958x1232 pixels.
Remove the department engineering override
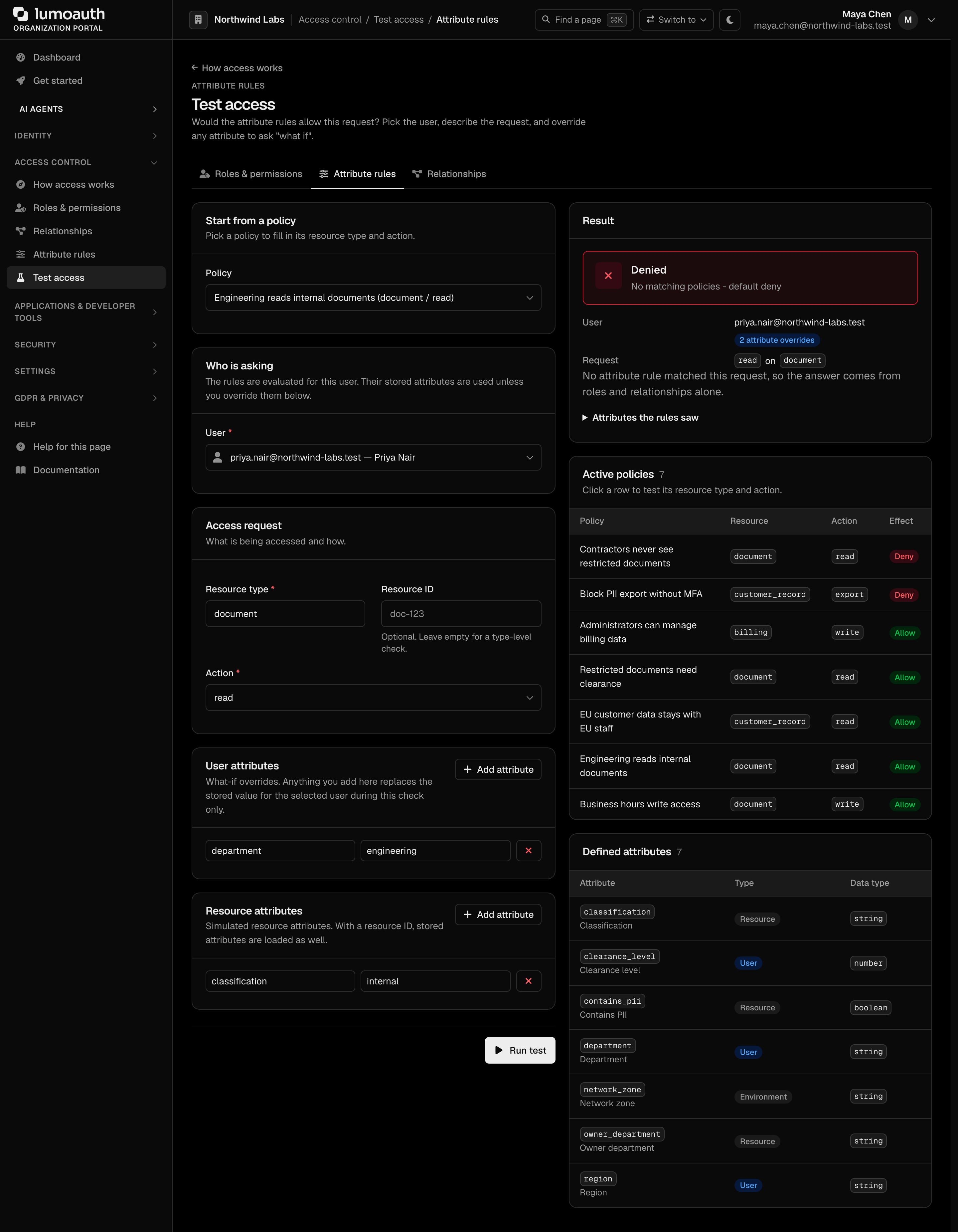(x=528, y=851)
